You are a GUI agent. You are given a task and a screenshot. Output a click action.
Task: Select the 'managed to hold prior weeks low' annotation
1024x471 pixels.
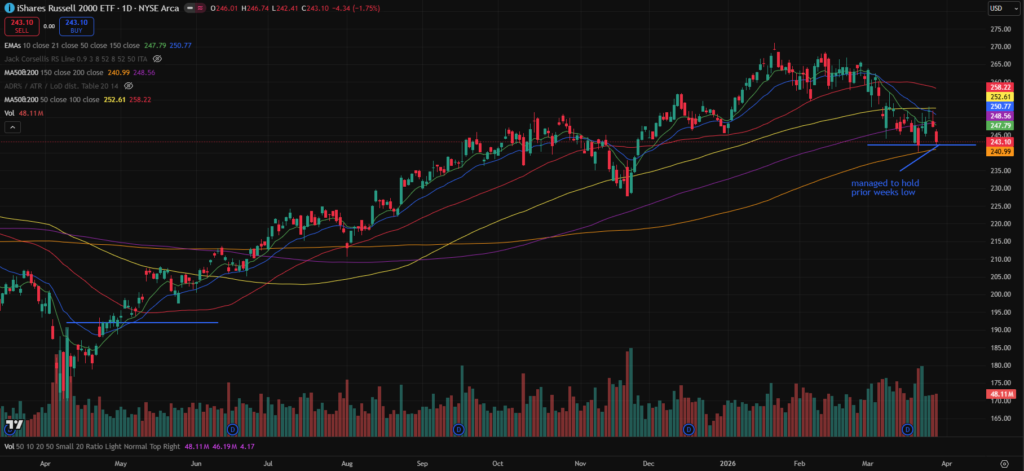click(x=884, y=189)
